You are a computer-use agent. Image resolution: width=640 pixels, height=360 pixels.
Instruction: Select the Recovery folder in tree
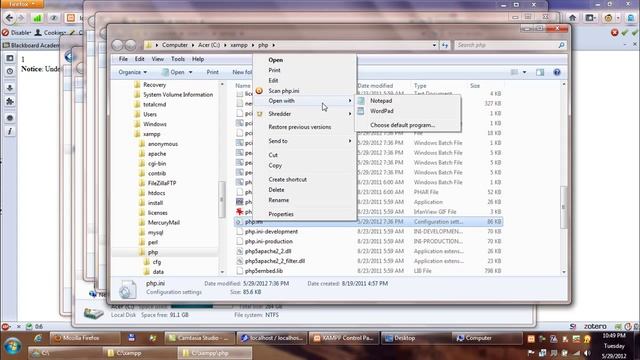pos(154,85)
